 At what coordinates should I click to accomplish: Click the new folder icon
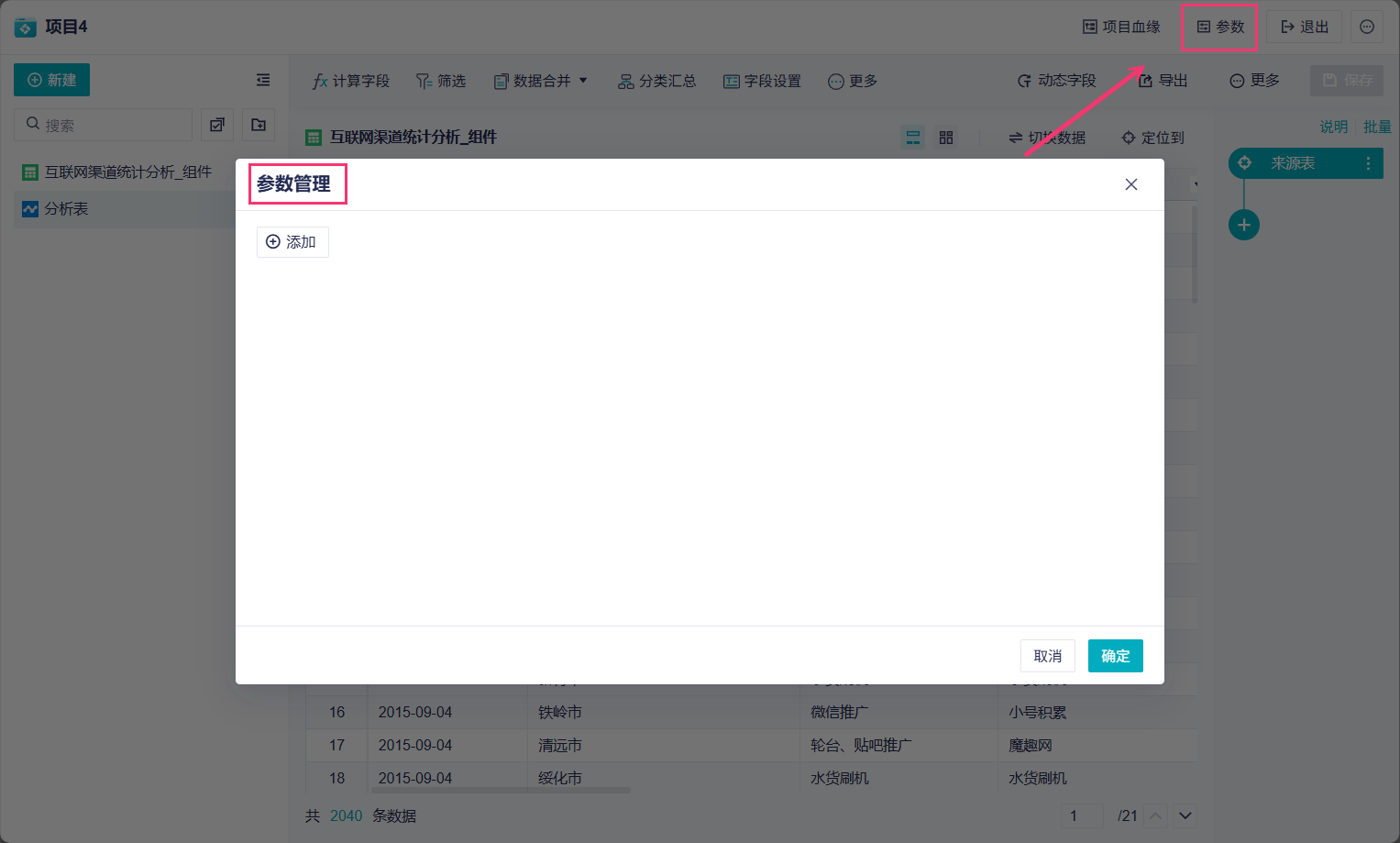click(259, 125)
